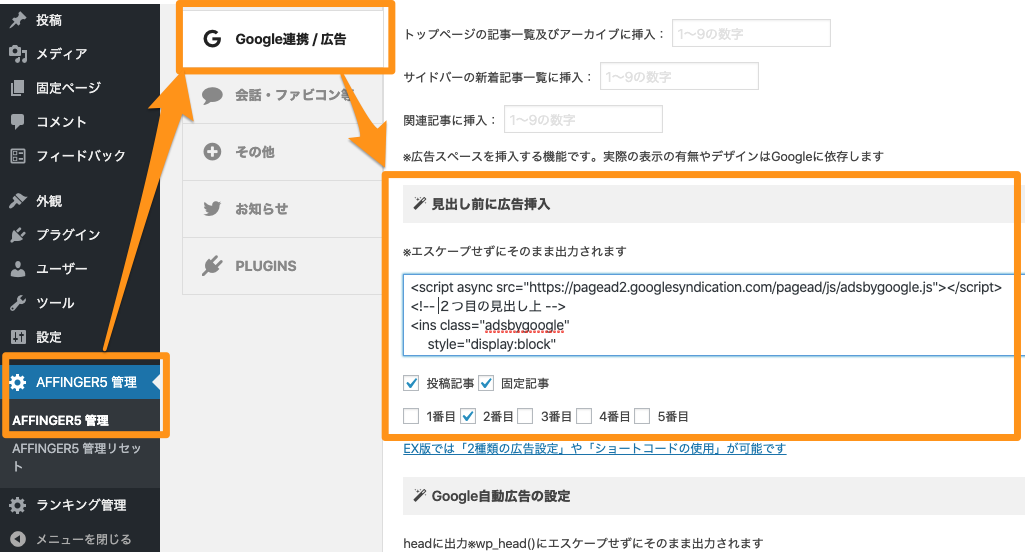The width and height of the screenshot is (1025, 552).
Task: Enable the 1番目 checkbox
Action: (x=411, y=416)
